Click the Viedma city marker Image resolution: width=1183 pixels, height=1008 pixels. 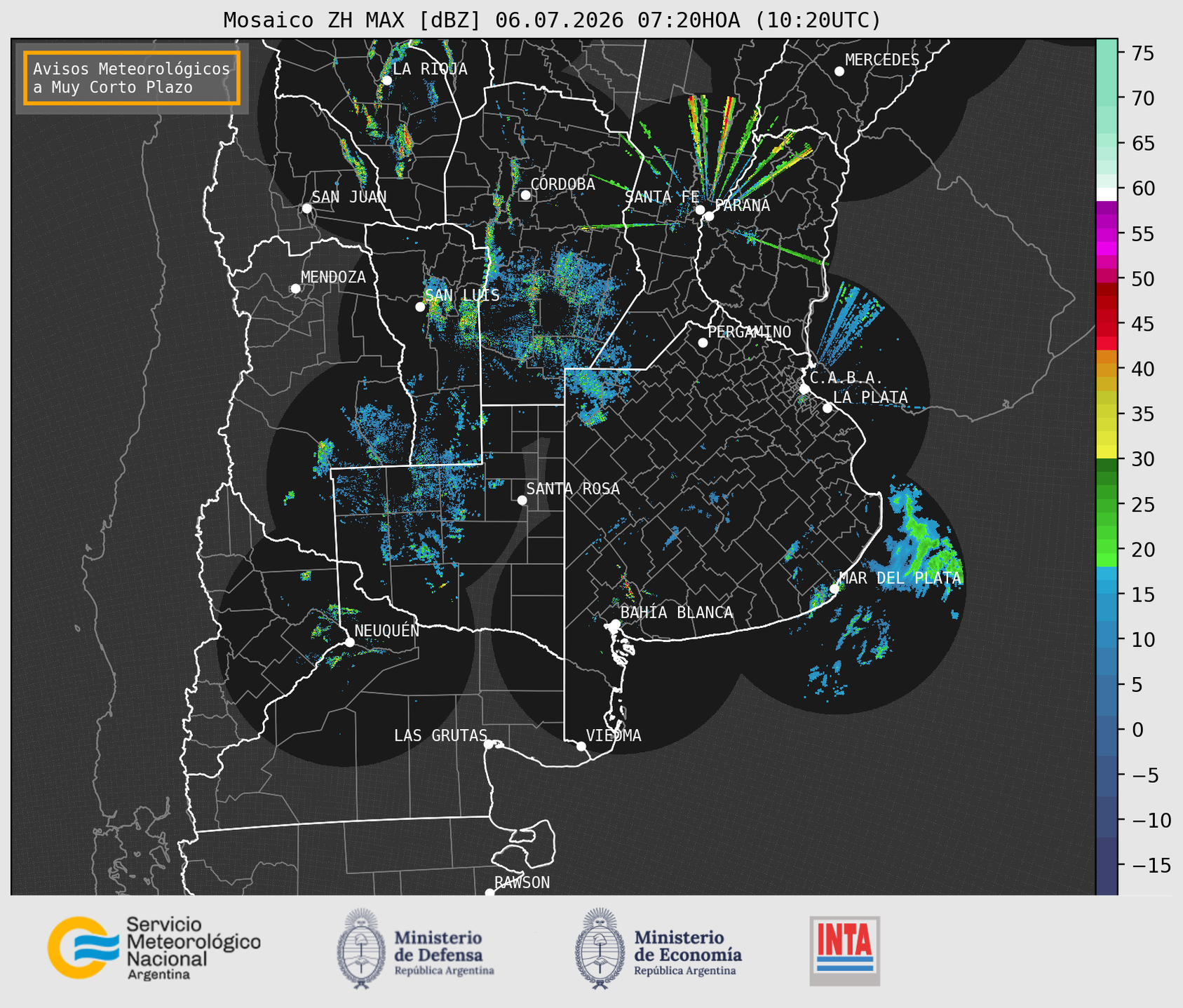[x=581, y=746]
